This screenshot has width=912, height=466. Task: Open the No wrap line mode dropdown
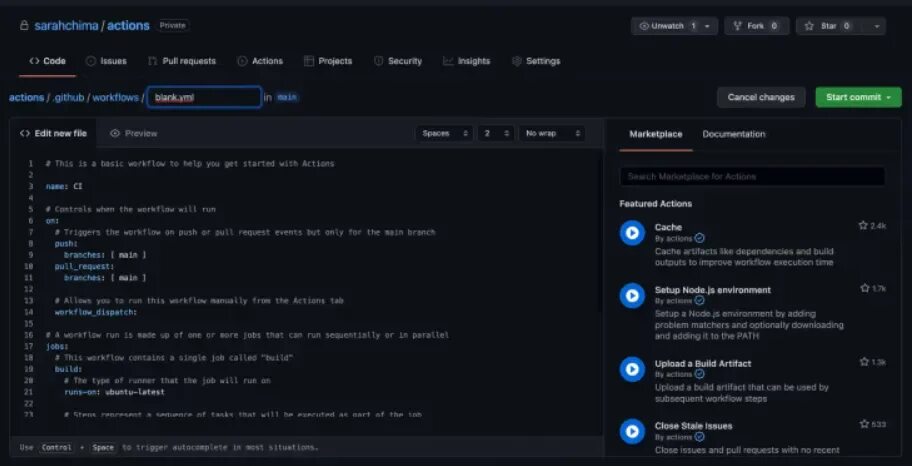(552, 133)
